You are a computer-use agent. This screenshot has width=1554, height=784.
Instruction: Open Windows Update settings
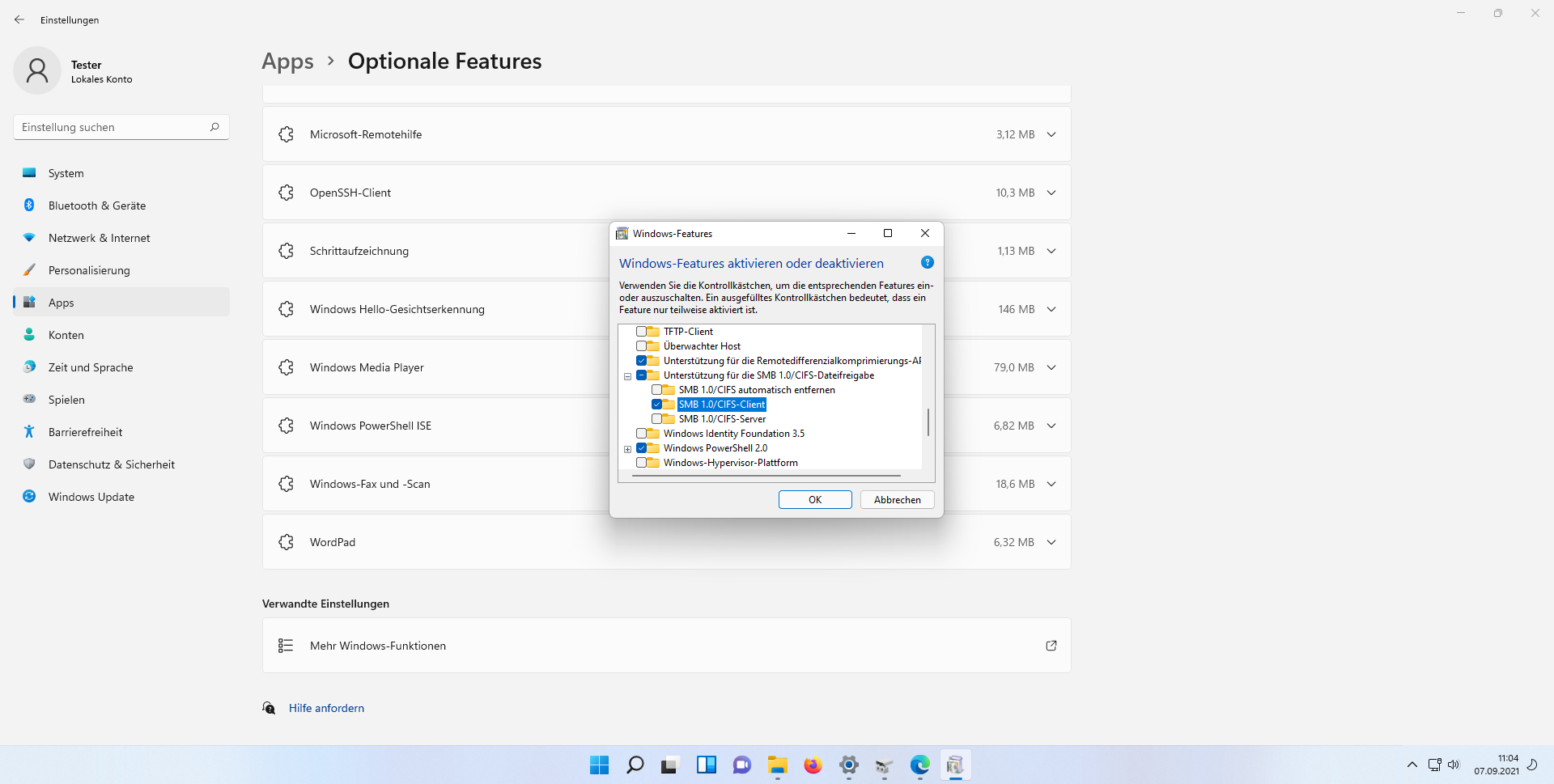pyautogui.click(x=121, y=497)
